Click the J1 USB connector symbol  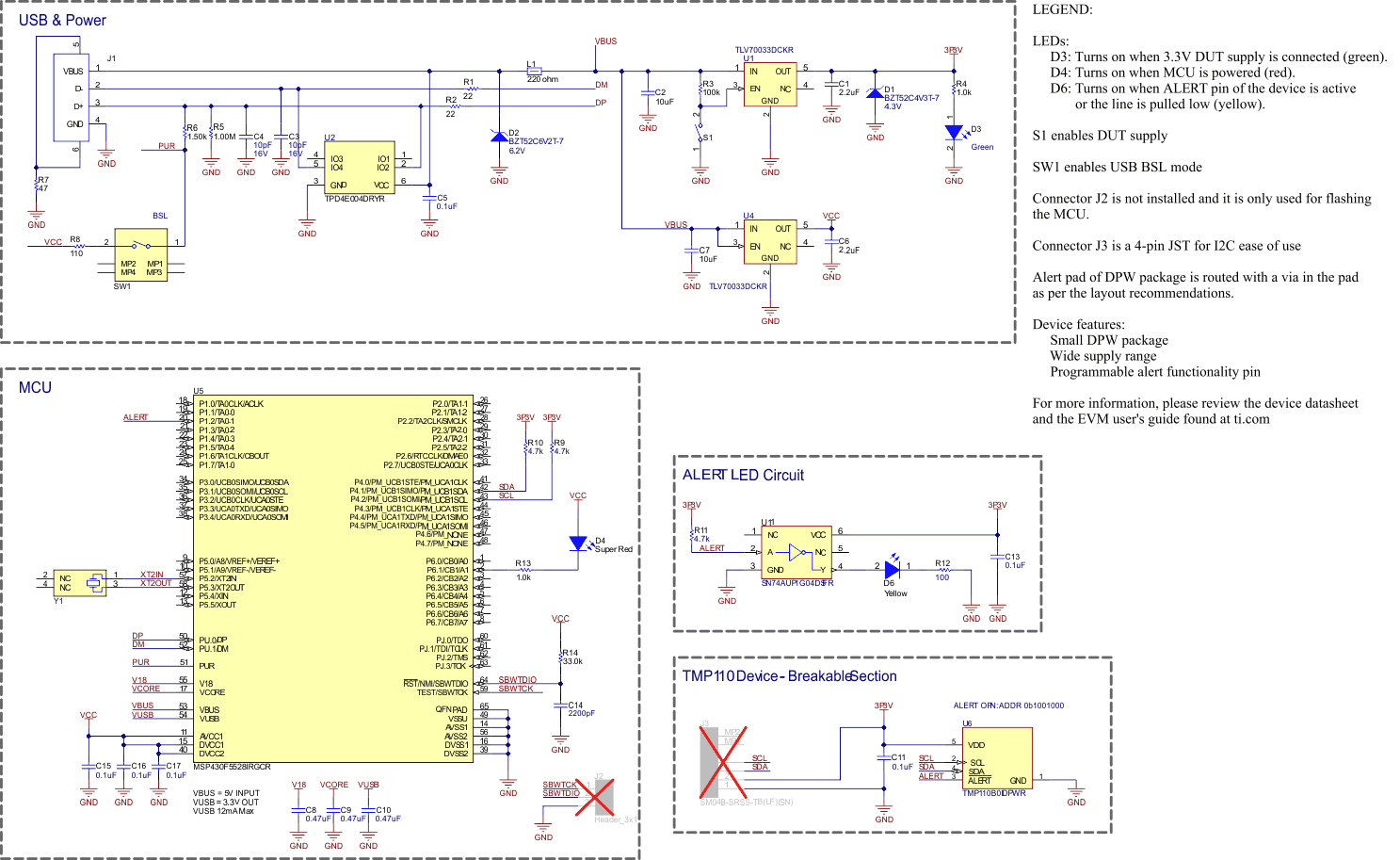(x=71, y=97)
